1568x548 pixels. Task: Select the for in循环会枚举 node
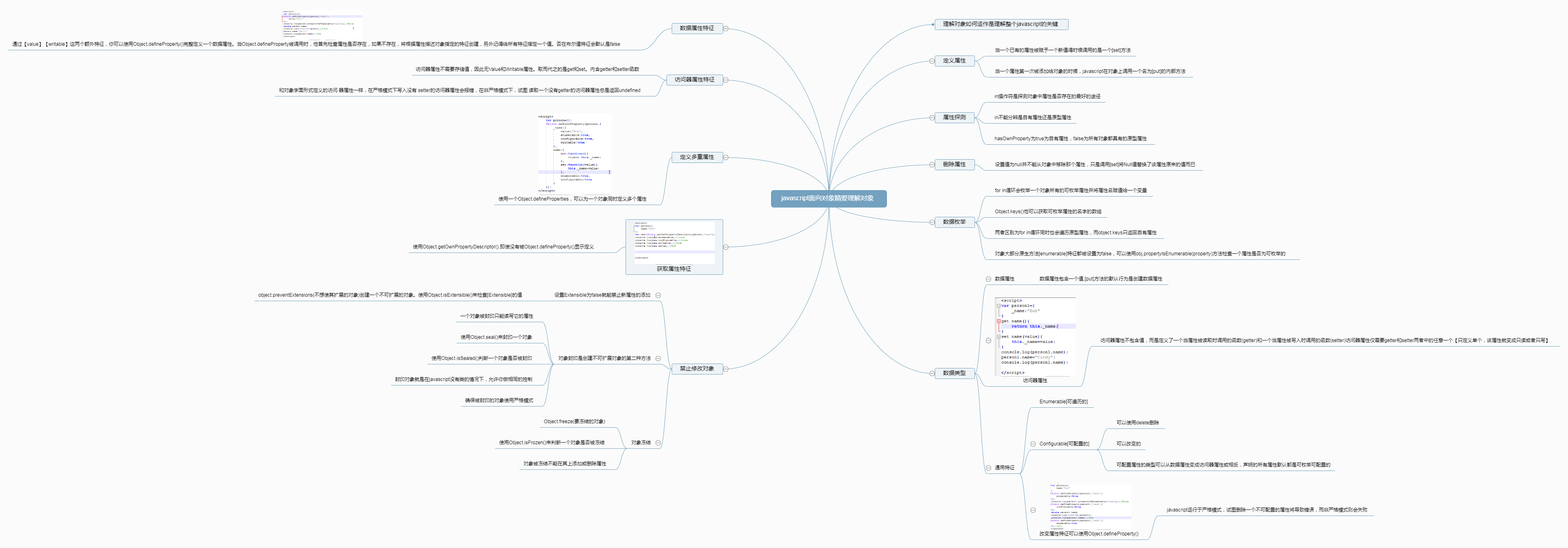pyautogui.click(x=1071, y=191)
